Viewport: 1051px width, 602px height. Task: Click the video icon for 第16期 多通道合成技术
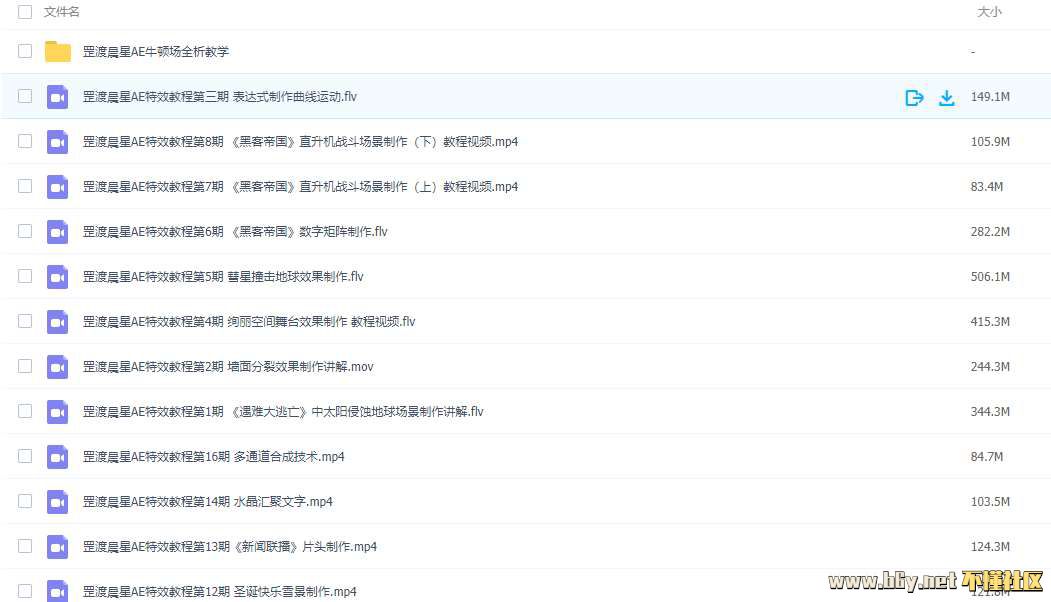pyautogui.click(x=58, y=457)
